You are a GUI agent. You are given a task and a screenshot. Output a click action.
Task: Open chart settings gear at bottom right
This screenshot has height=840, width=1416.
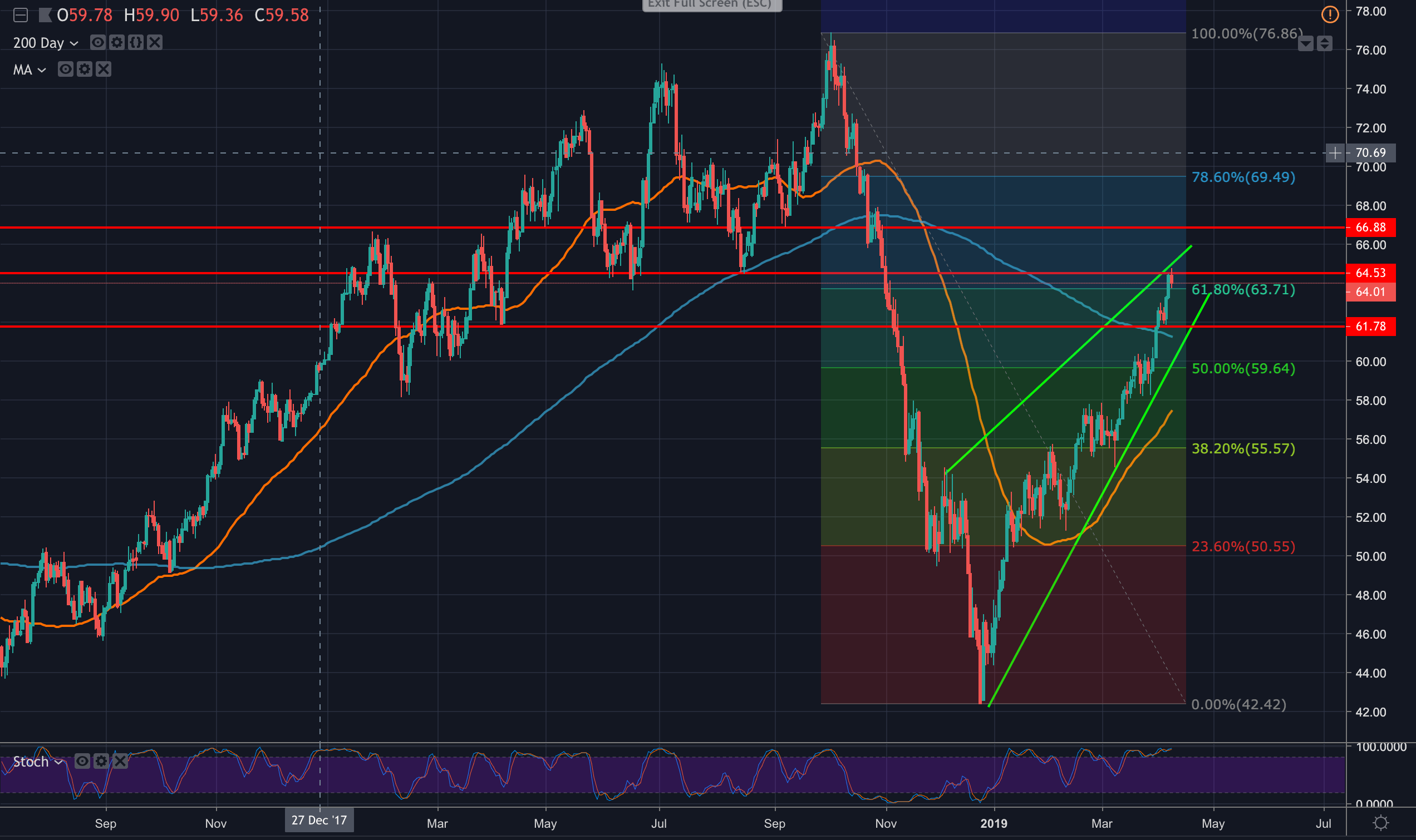(x=1381, y=822)
